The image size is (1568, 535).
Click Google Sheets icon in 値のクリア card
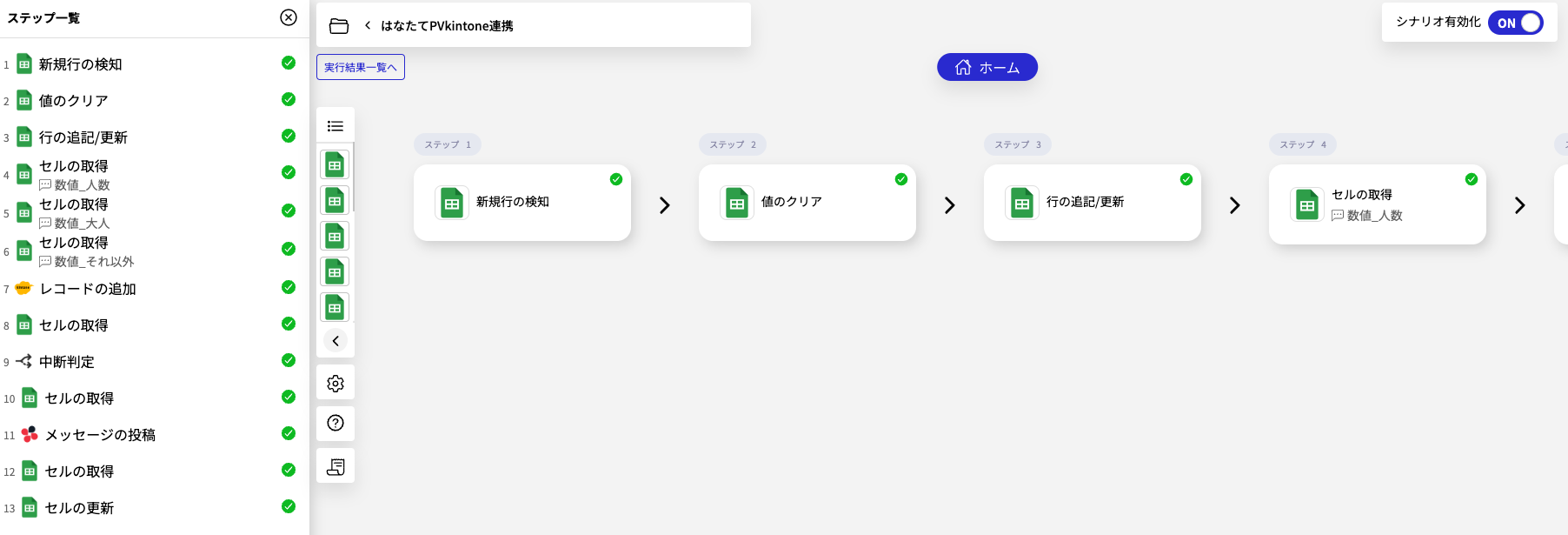pos(737,204)
